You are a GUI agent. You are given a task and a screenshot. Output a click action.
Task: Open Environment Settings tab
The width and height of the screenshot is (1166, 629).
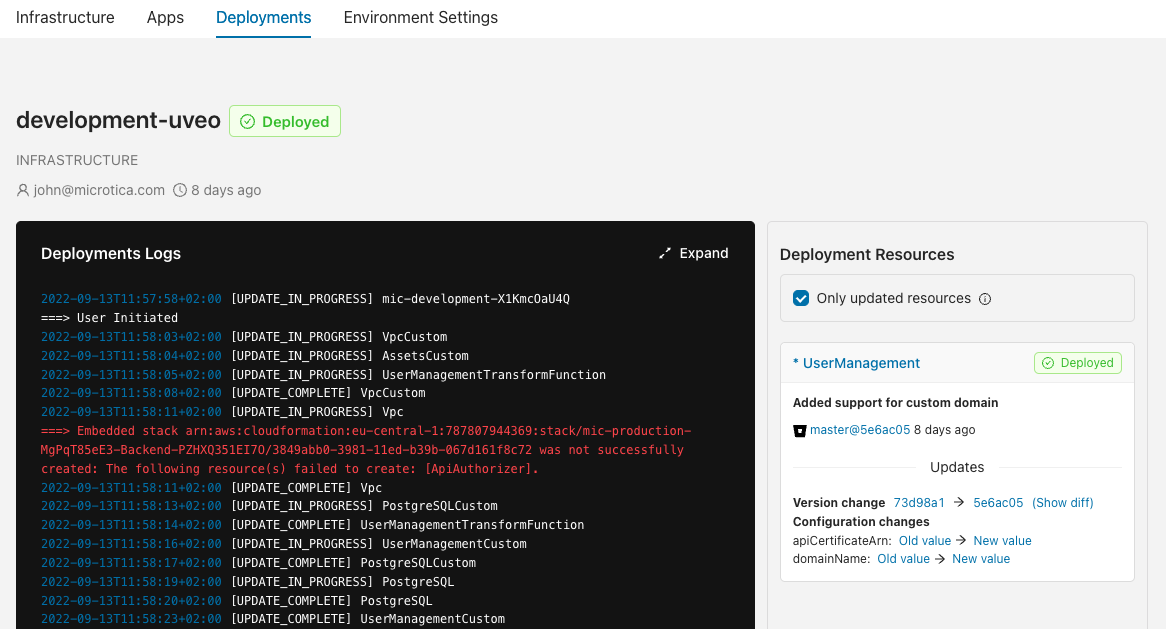coord(420,17)
